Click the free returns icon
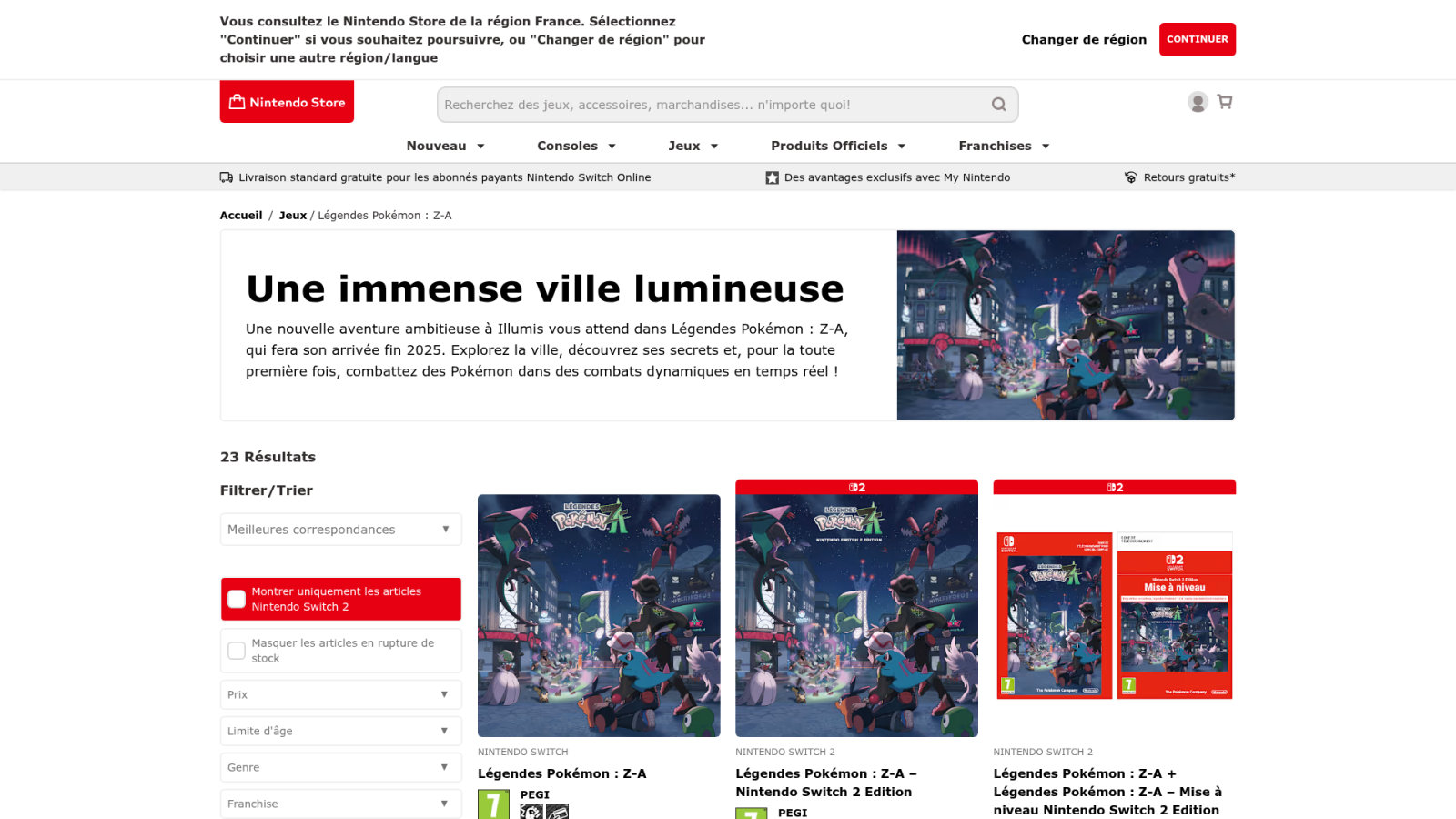This screenshot has height=819, width=1456. click(x=1131, y=177)
